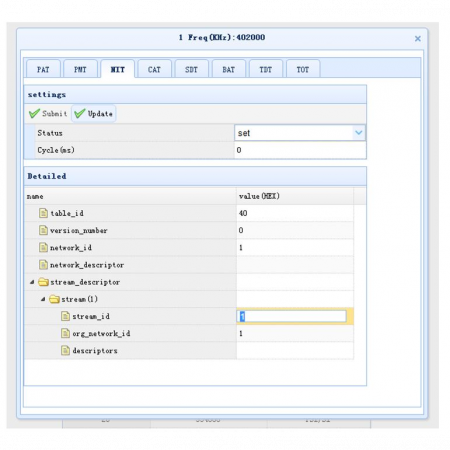Click the Update button

94,114
